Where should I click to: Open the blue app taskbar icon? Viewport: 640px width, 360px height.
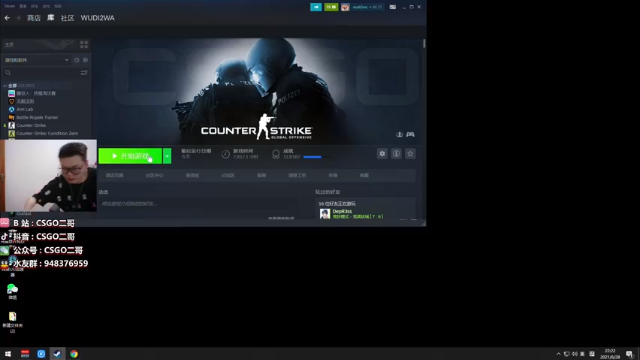coord(41,354)
